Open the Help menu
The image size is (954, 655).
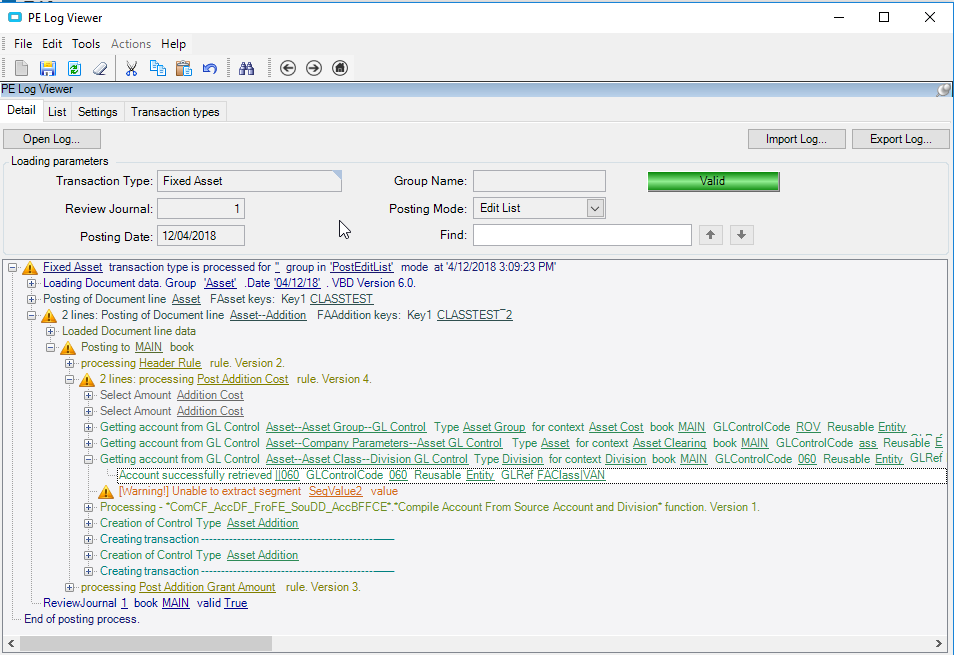pos(173,44)
